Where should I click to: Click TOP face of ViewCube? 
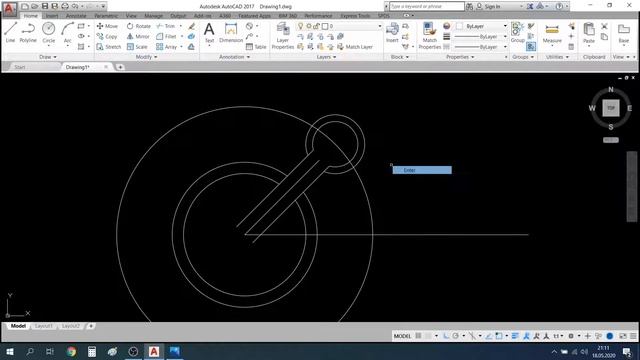pos(611,108)
